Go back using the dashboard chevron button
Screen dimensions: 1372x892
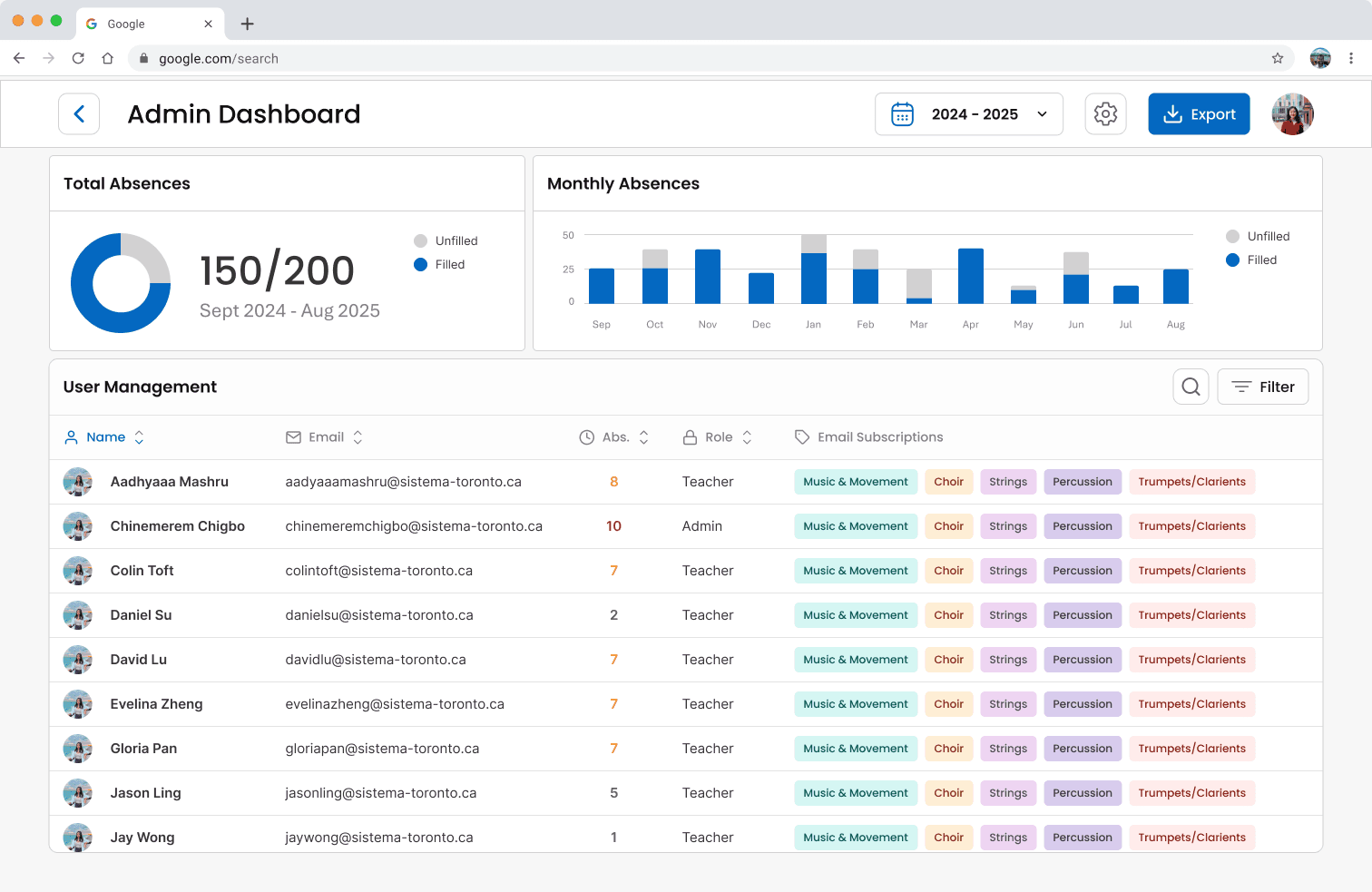79,114
